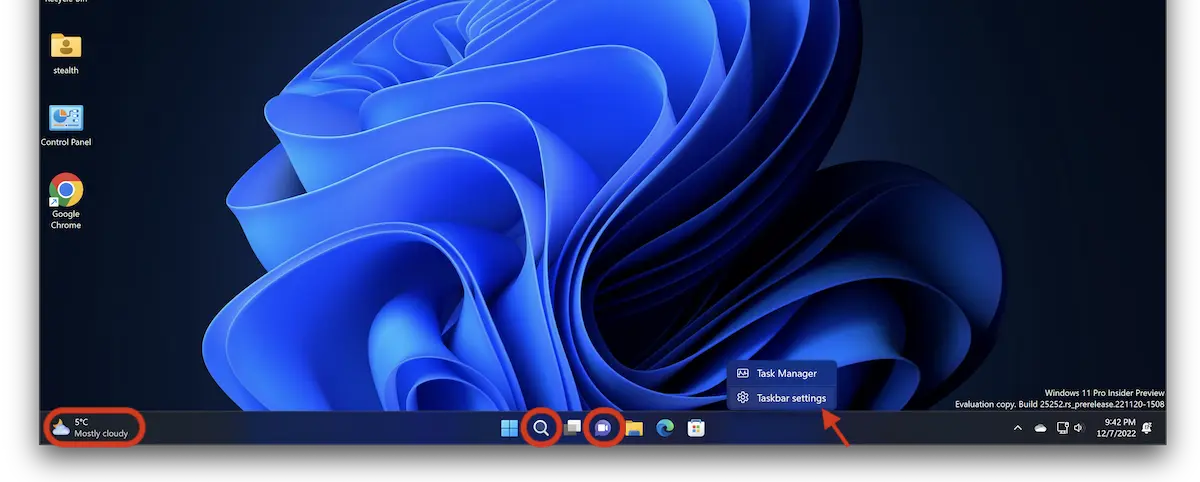This screenshot has height=482, width=1200.
Task: Open File Explorer from the taskbar
Action: (634, 428)
